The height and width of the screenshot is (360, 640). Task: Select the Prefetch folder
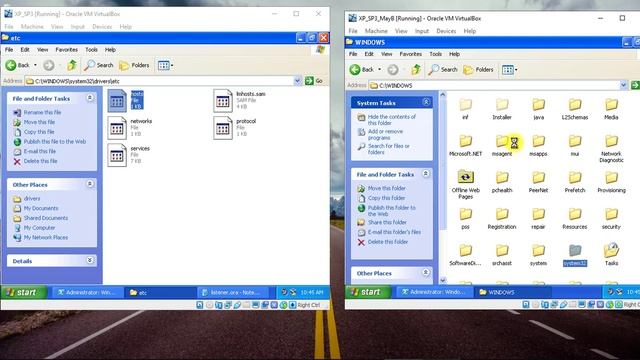pyautogui.click(x=575, y=182)
